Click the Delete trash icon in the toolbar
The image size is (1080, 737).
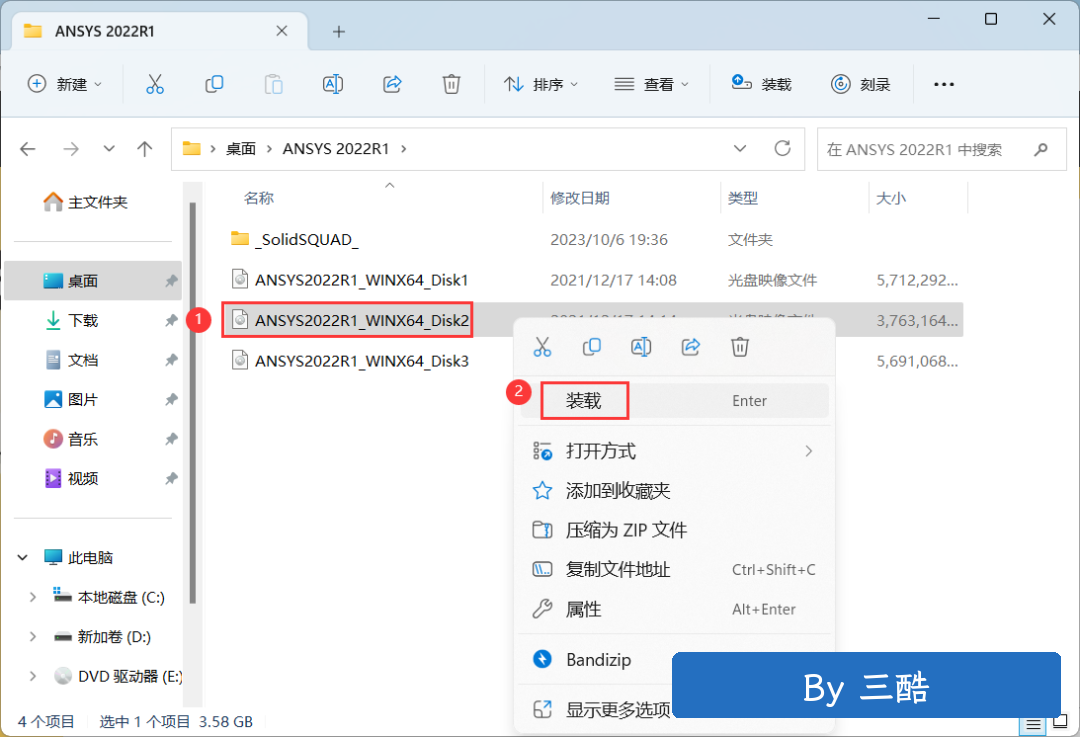[451, 84]
